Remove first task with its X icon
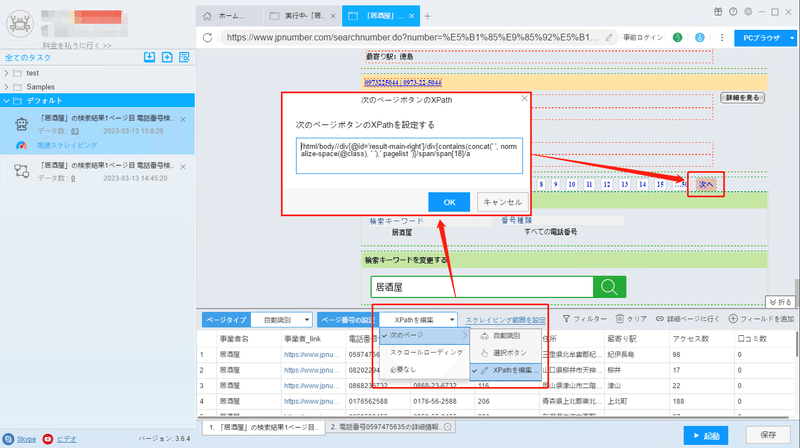800x448 pixels. [183, 119]
